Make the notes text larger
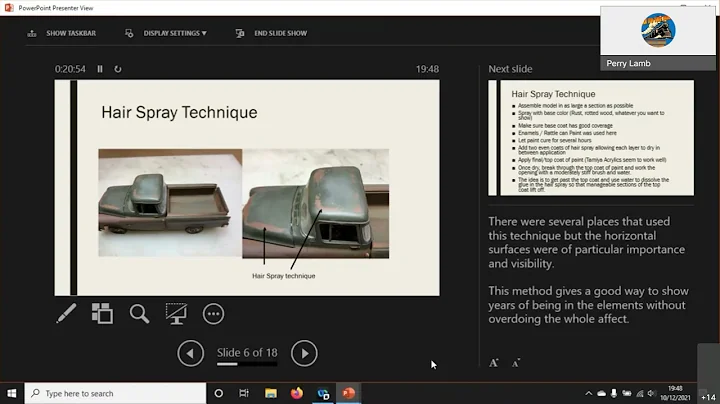 click(494, 363)
